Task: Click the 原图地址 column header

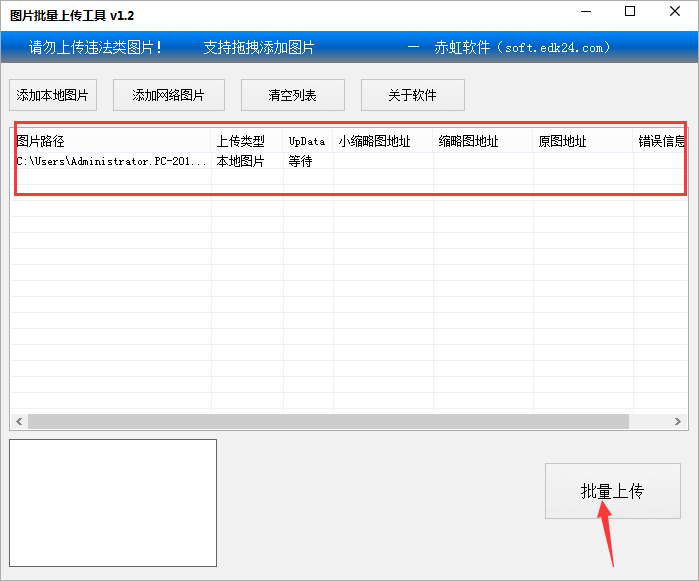Action: [582, 141]
